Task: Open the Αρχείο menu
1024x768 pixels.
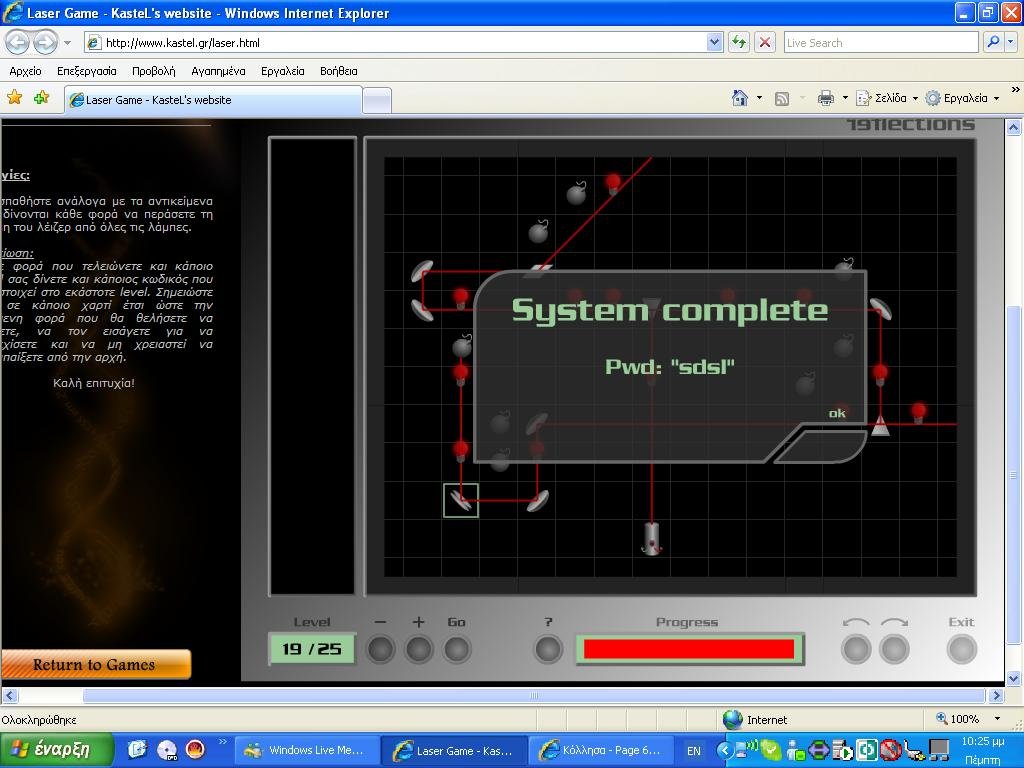Action: click(x=25, y=71)
